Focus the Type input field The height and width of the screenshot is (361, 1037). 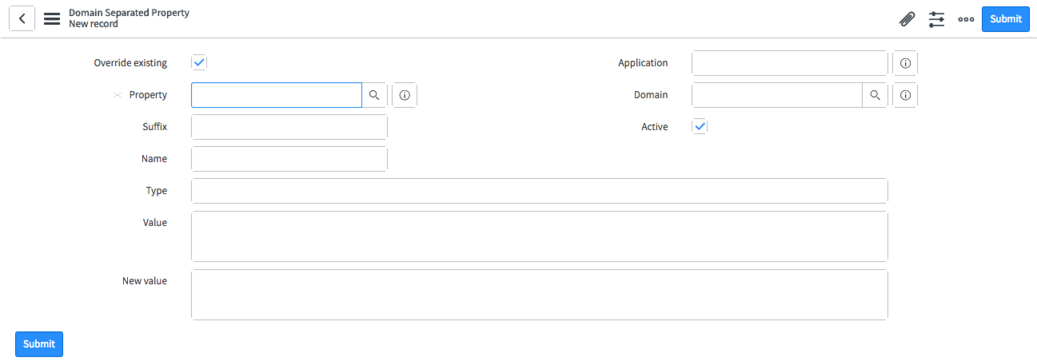pyautogui.click(x=539, y=190)
